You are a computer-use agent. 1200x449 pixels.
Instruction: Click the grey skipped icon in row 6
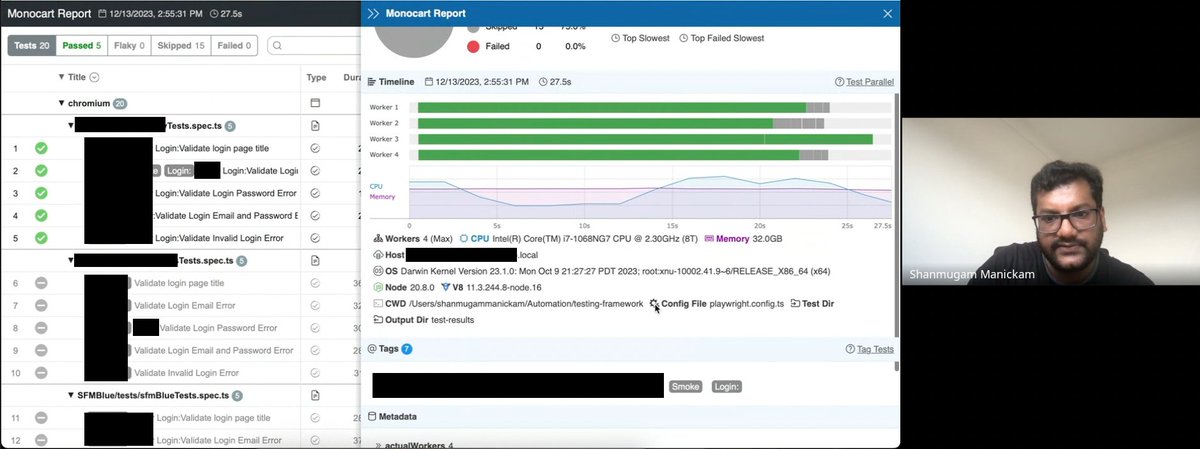click(41, 283)
